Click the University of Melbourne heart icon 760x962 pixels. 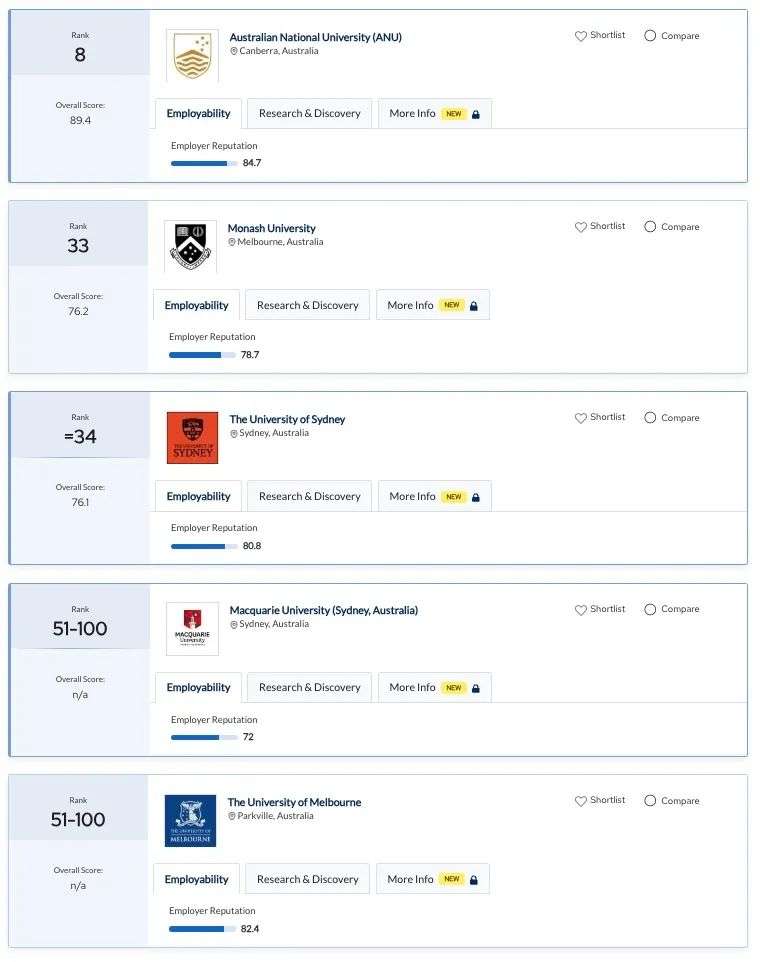click(580, 801)
